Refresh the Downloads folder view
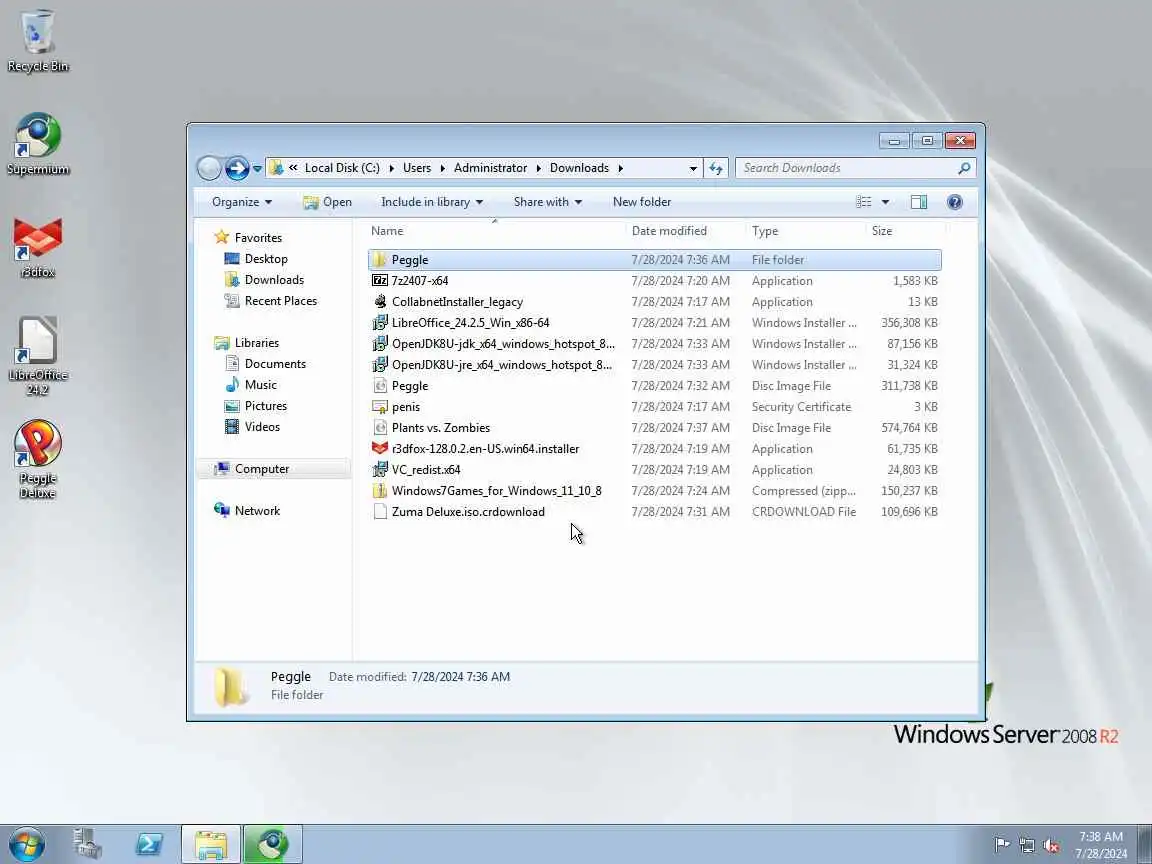1152x864 pixels. (x=716, y=168)
